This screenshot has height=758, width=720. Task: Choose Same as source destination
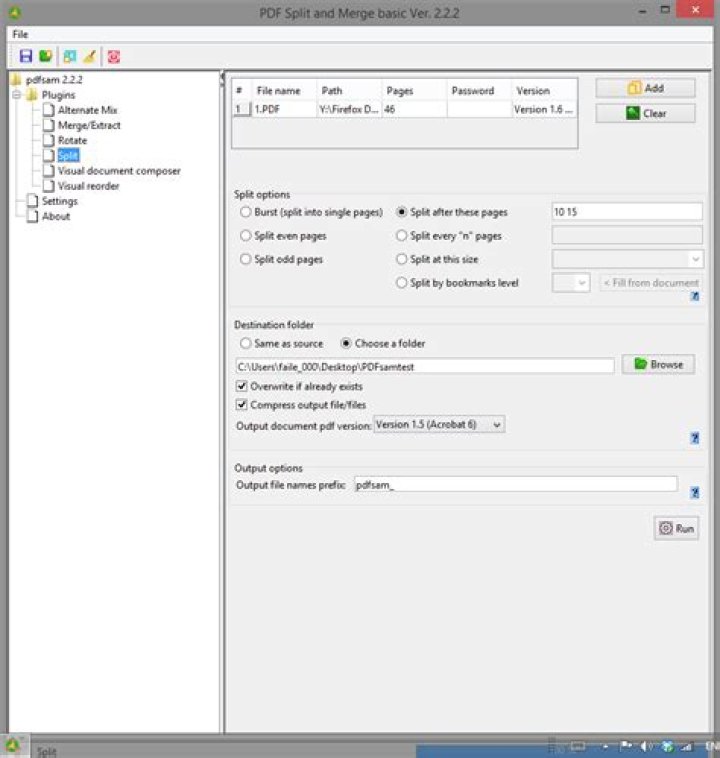246,343
